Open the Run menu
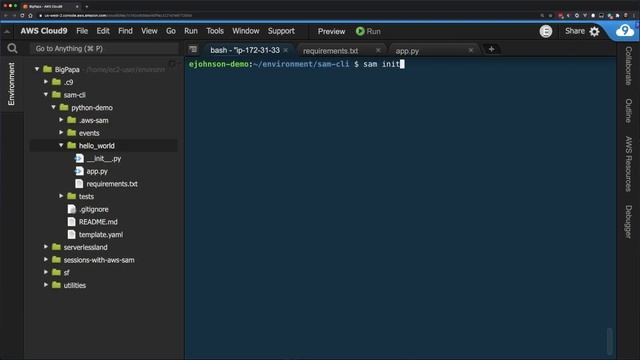 (191, 31)
